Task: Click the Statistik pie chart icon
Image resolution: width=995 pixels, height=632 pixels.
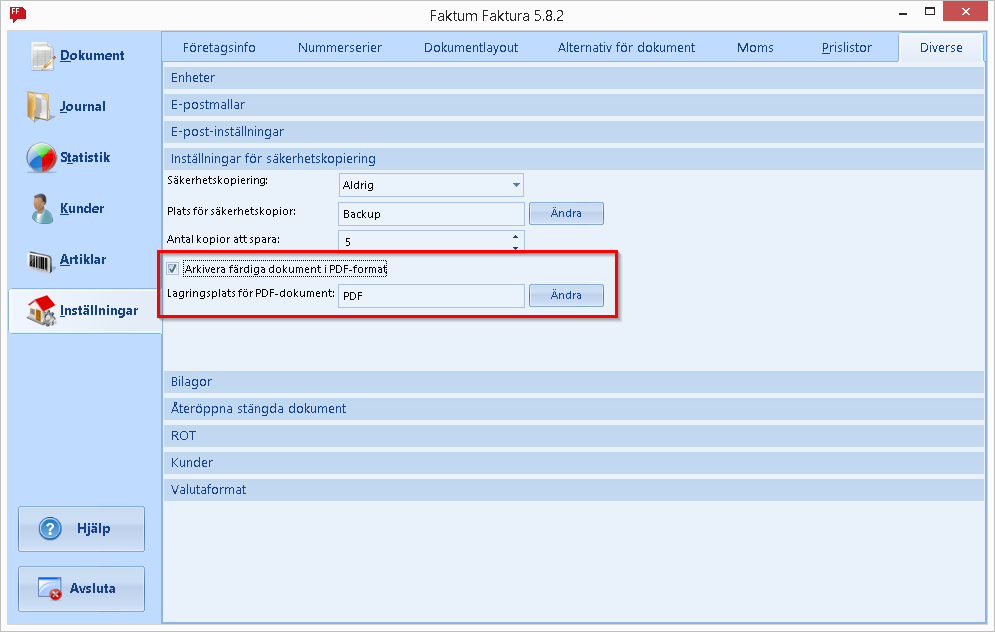Action: (x=41, y=157)
